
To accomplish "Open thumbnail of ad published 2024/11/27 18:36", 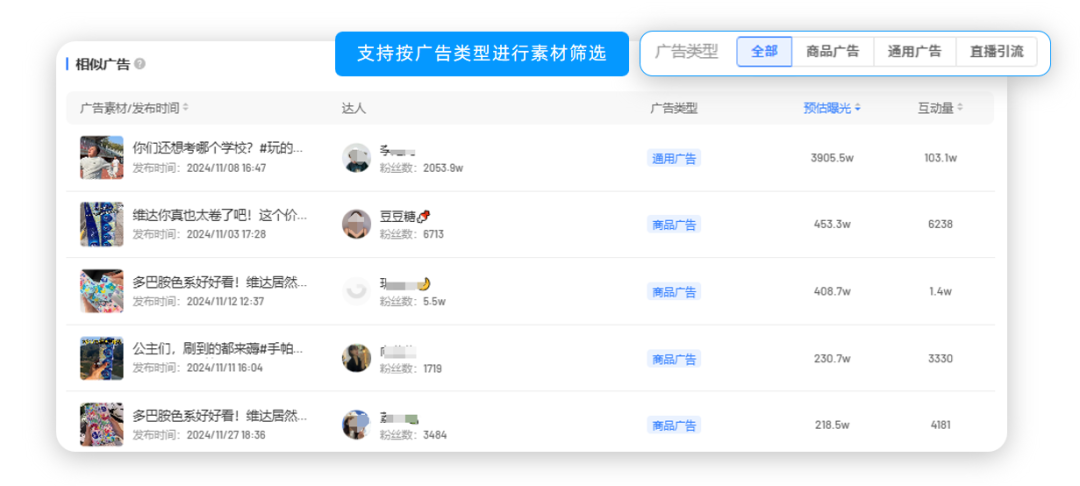I will pos(101,425).
